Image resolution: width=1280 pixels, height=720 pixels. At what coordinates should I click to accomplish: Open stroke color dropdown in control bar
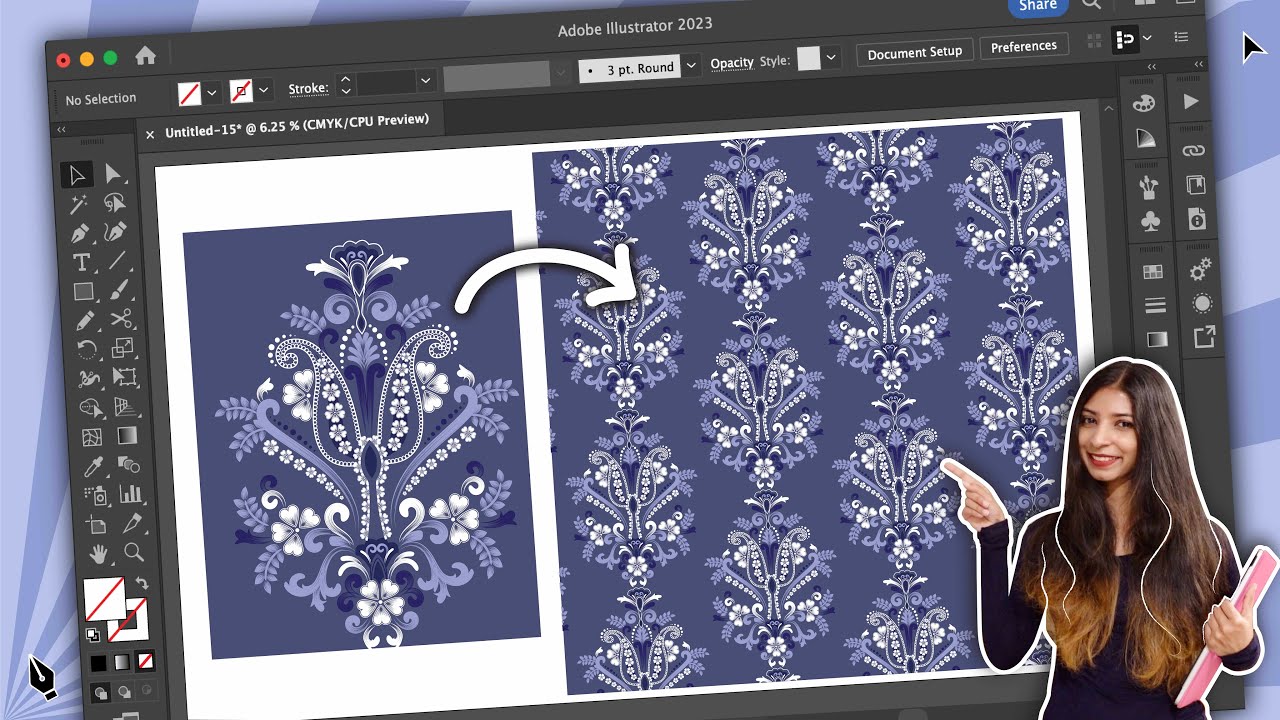pos(264,90)
